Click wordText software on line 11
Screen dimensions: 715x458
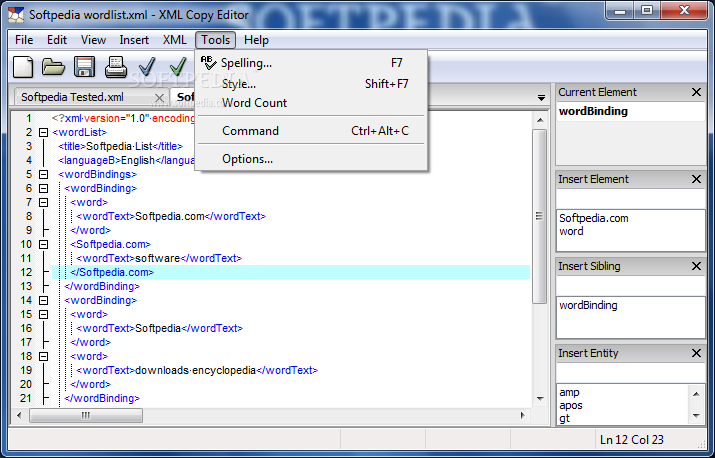pyautogui.click(x=159, y=259)
